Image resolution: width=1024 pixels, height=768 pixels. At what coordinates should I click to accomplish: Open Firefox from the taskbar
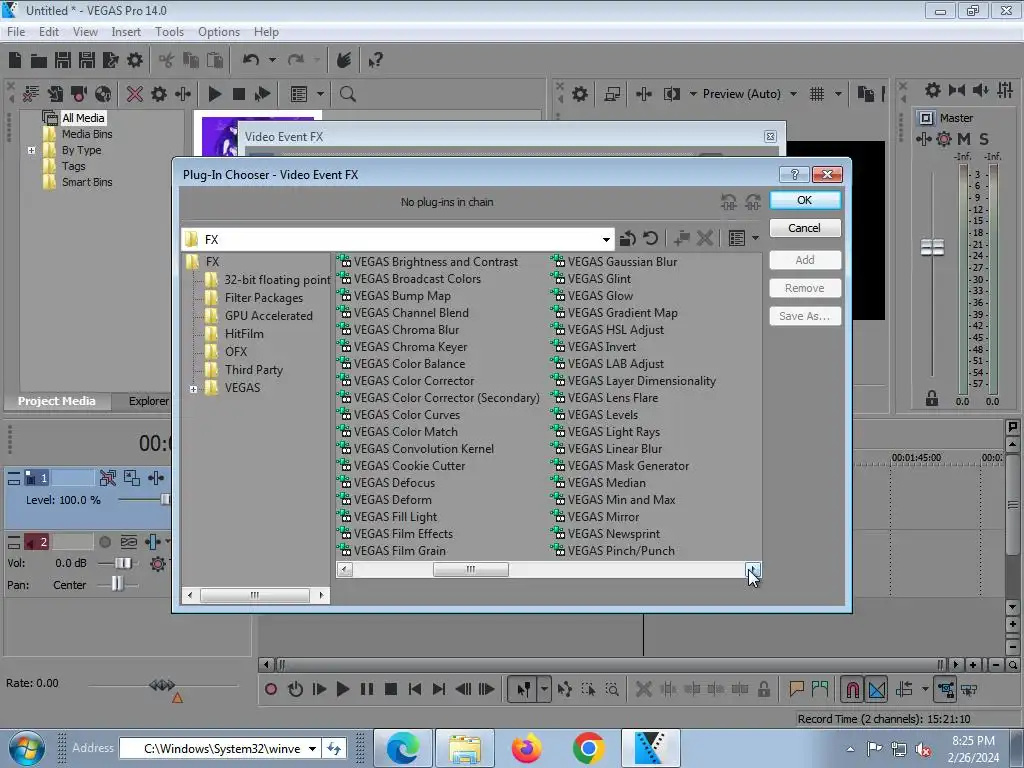coord(526,748)
